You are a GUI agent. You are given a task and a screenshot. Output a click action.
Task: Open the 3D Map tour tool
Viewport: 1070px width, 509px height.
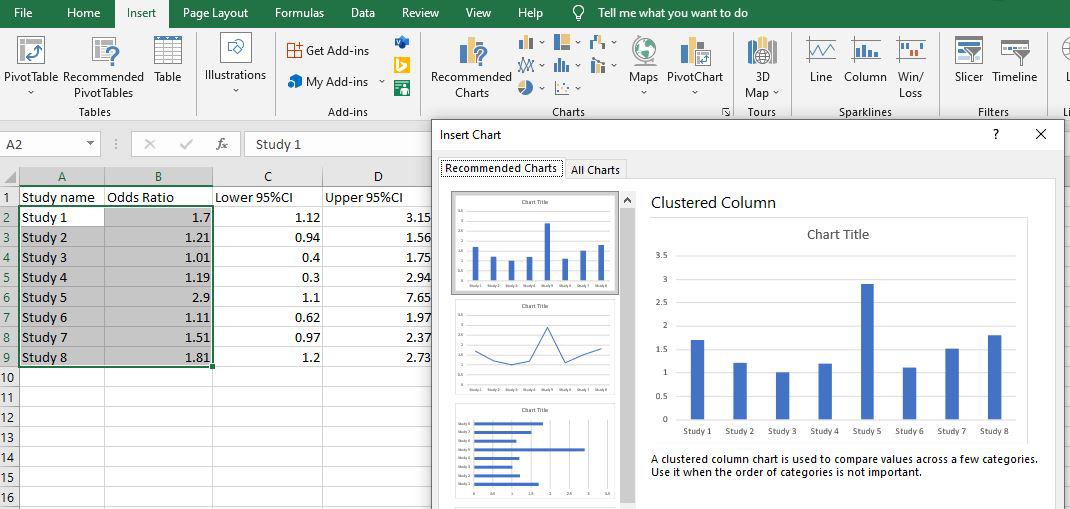762,67
